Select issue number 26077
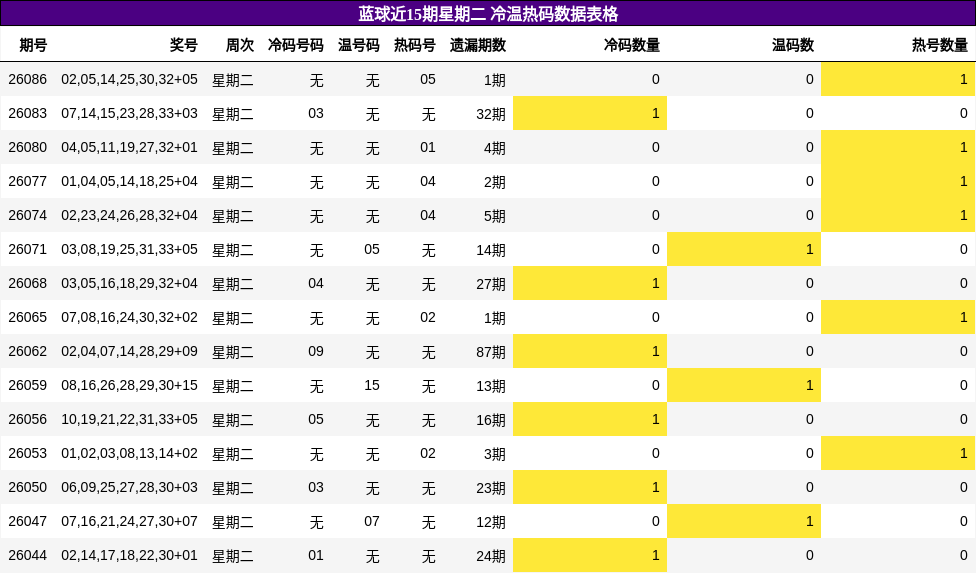 click(x=27, y=182)
